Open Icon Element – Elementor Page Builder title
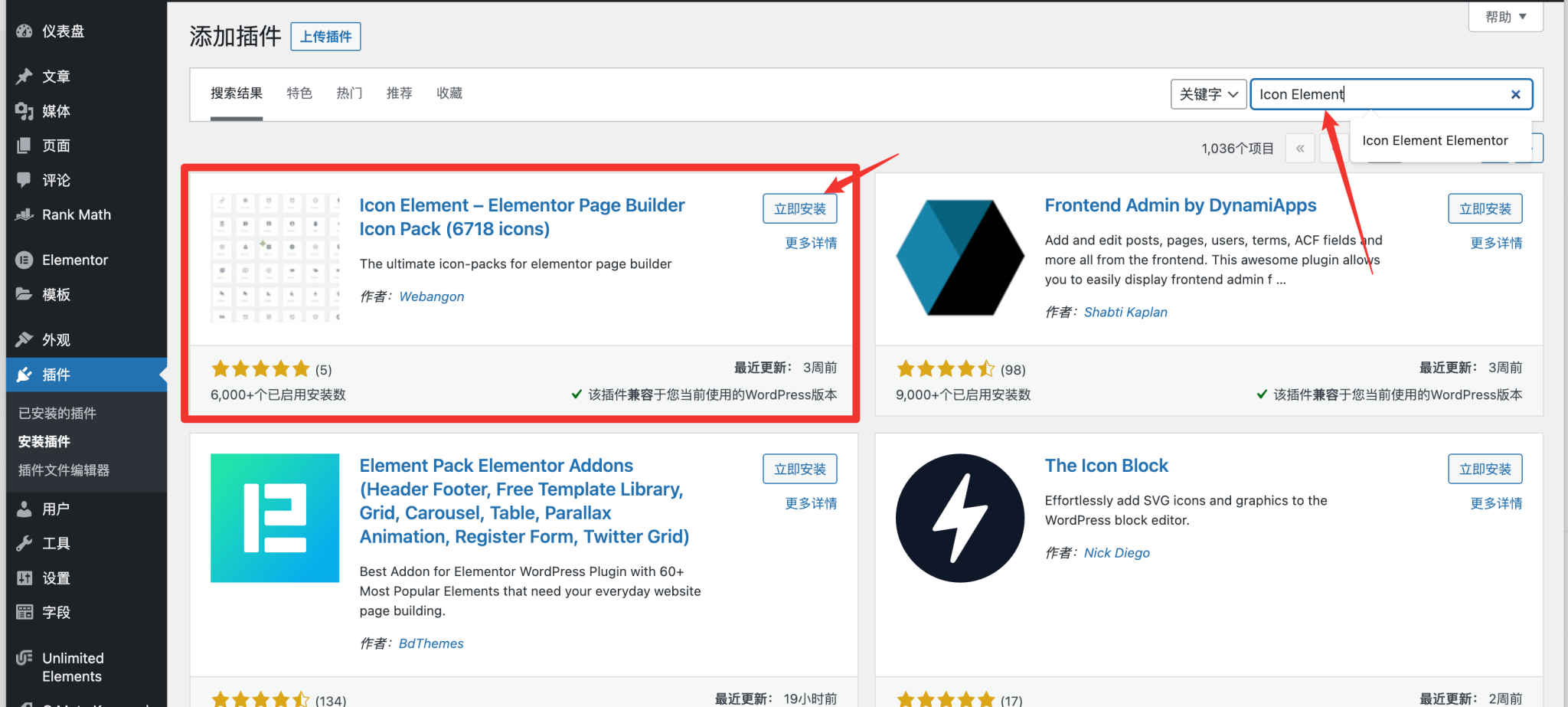The image size is (1568, 707). tap(522, 217)
